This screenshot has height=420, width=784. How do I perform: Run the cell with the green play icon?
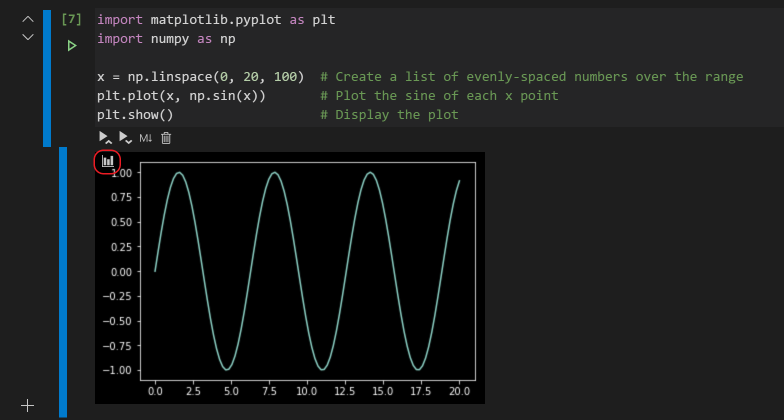click(71, 46)
